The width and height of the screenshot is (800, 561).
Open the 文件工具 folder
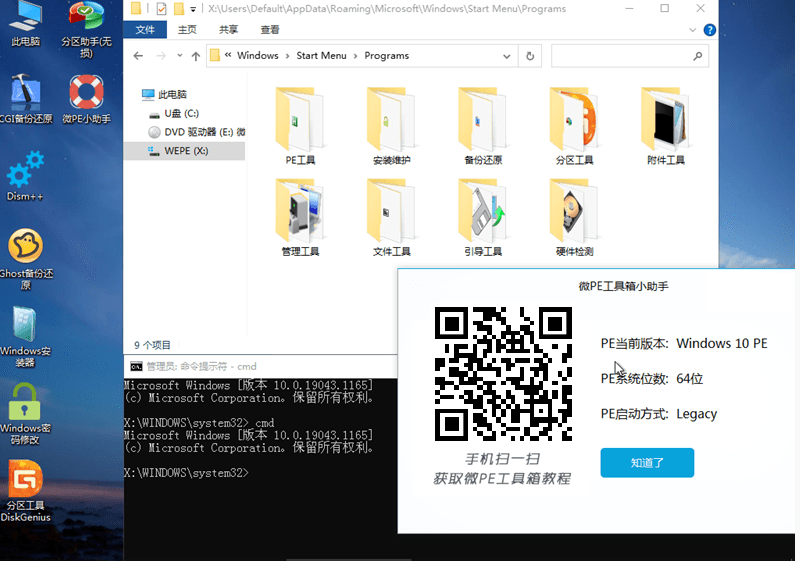391,217
